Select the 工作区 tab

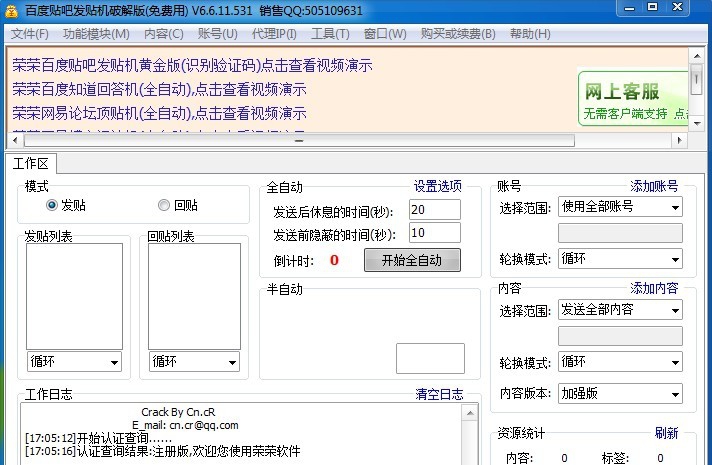(30, 163)
